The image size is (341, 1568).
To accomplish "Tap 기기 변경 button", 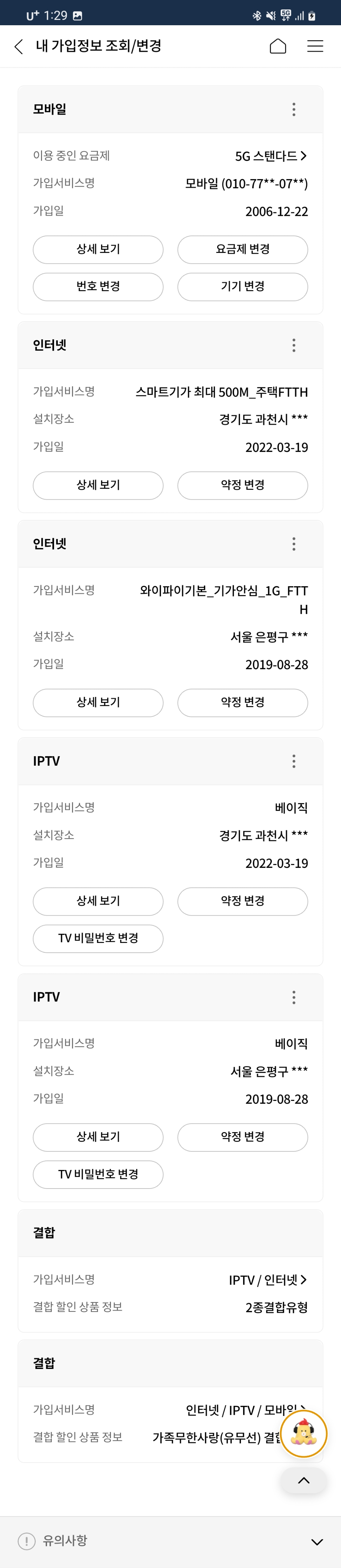I will [x=242, y=287].
